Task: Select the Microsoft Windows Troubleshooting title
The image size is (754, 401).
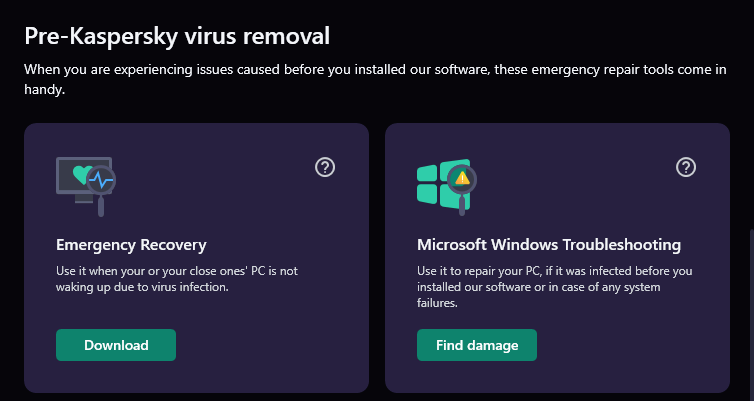Action: (549, 244)
